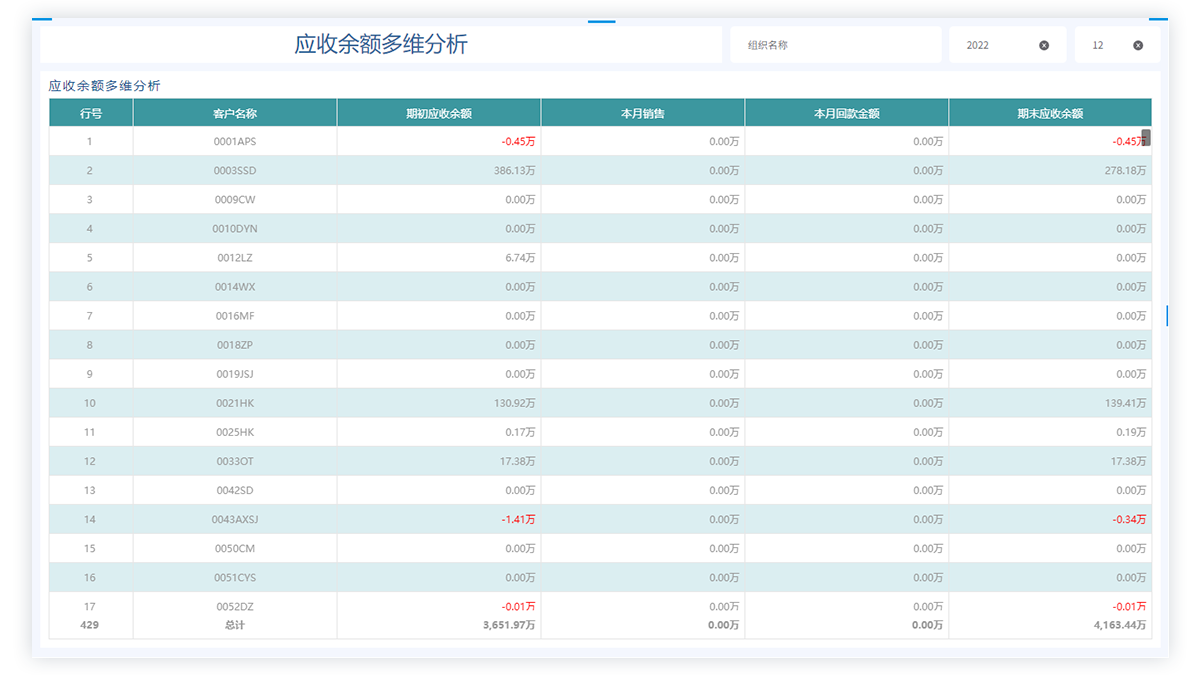Image resolution: width=1200 pixels, height=675 pixels.
Task: Click the 本月销售 column header
Action: click(643, 113)
